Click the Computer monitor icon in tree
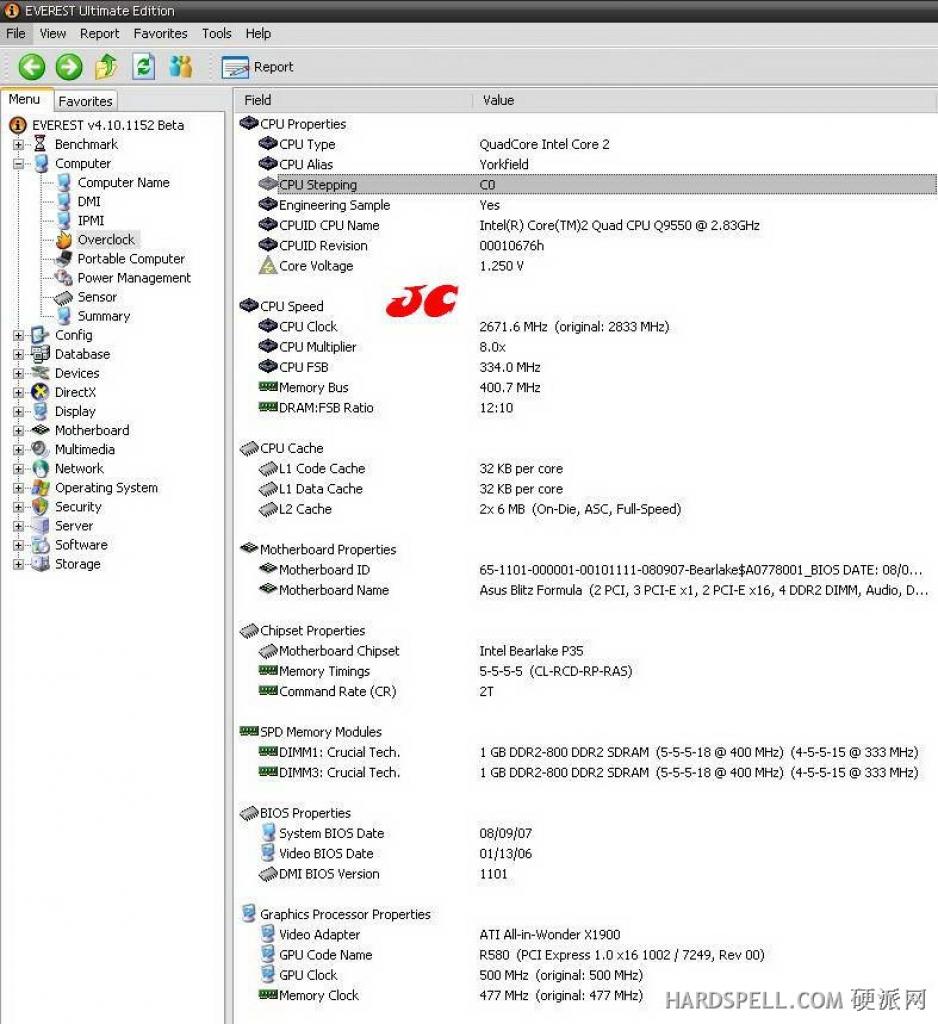The image size is (938, 1024). pyautogui.click(x=40, y=163)
